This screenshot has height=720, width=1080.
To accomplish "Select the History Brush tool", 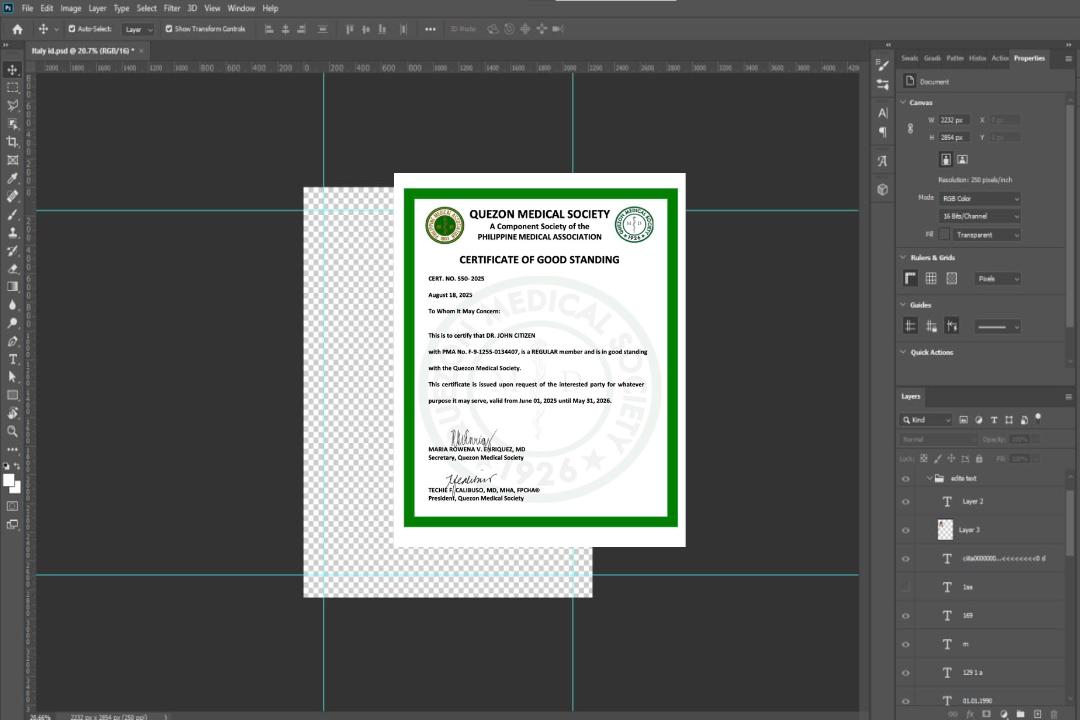I will (x=12, y=251).
